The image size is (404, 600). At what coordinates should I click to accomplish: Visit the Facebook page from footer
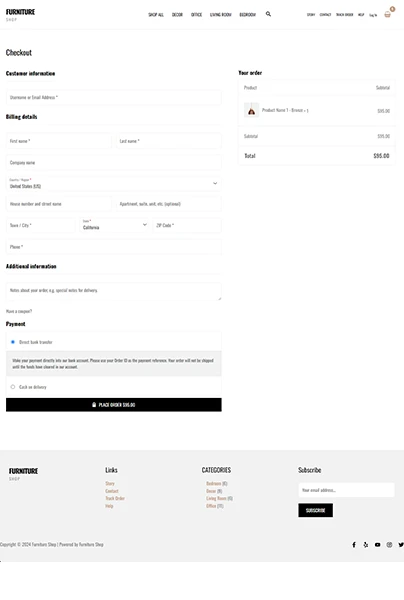click(354, 545)
